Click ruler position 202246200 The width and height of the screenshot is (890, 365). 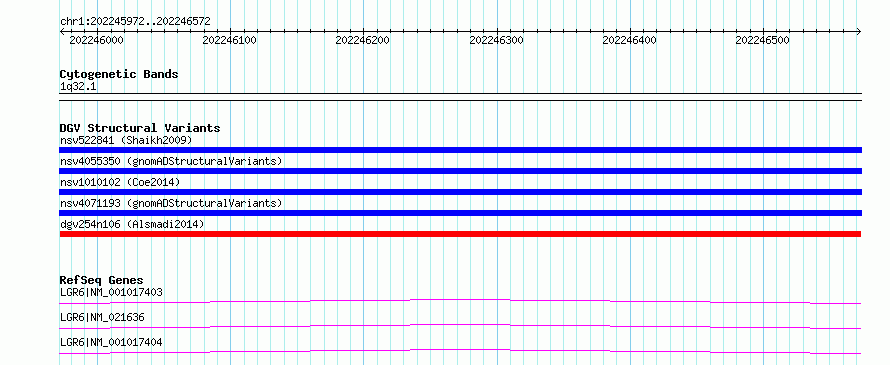click(363, 40)
